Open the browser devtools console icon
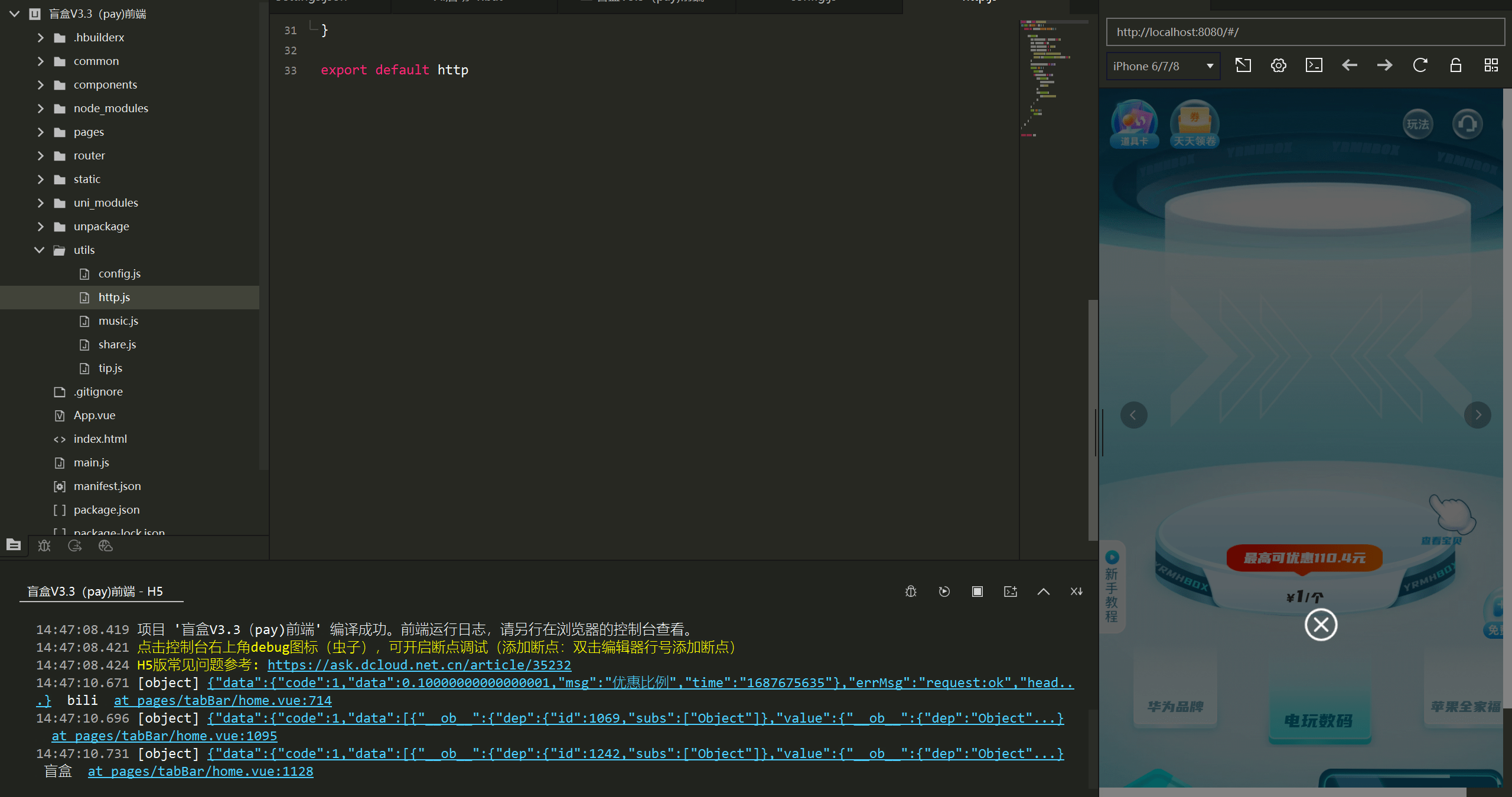 [1314, 66]
